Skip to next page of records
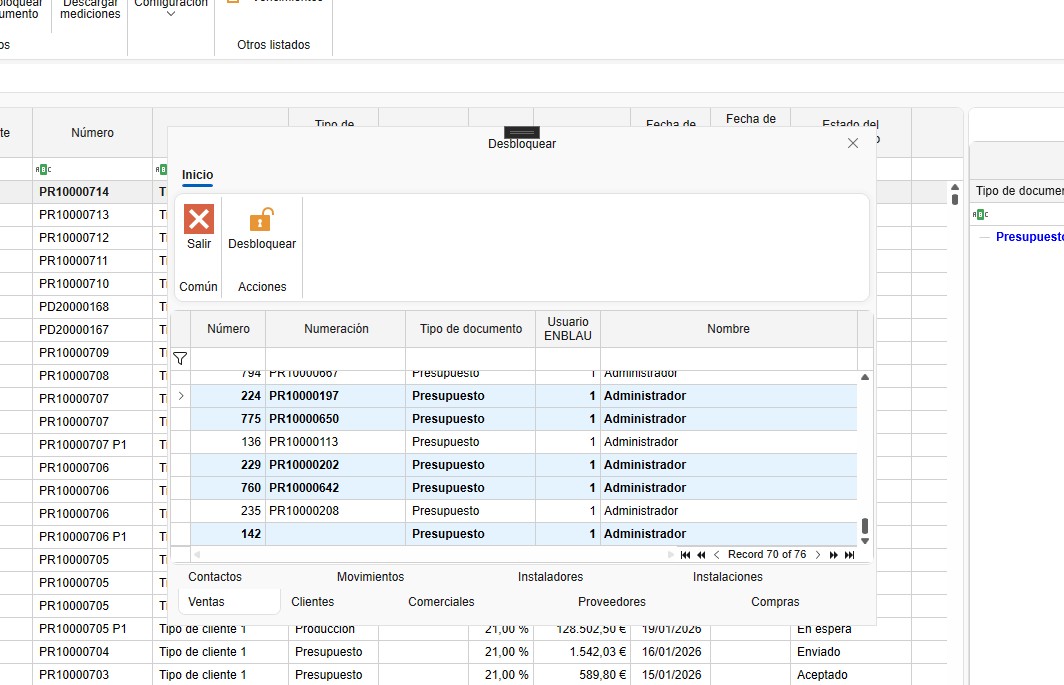Screen dimensions: 1064x685 click(x=834, y=555)
